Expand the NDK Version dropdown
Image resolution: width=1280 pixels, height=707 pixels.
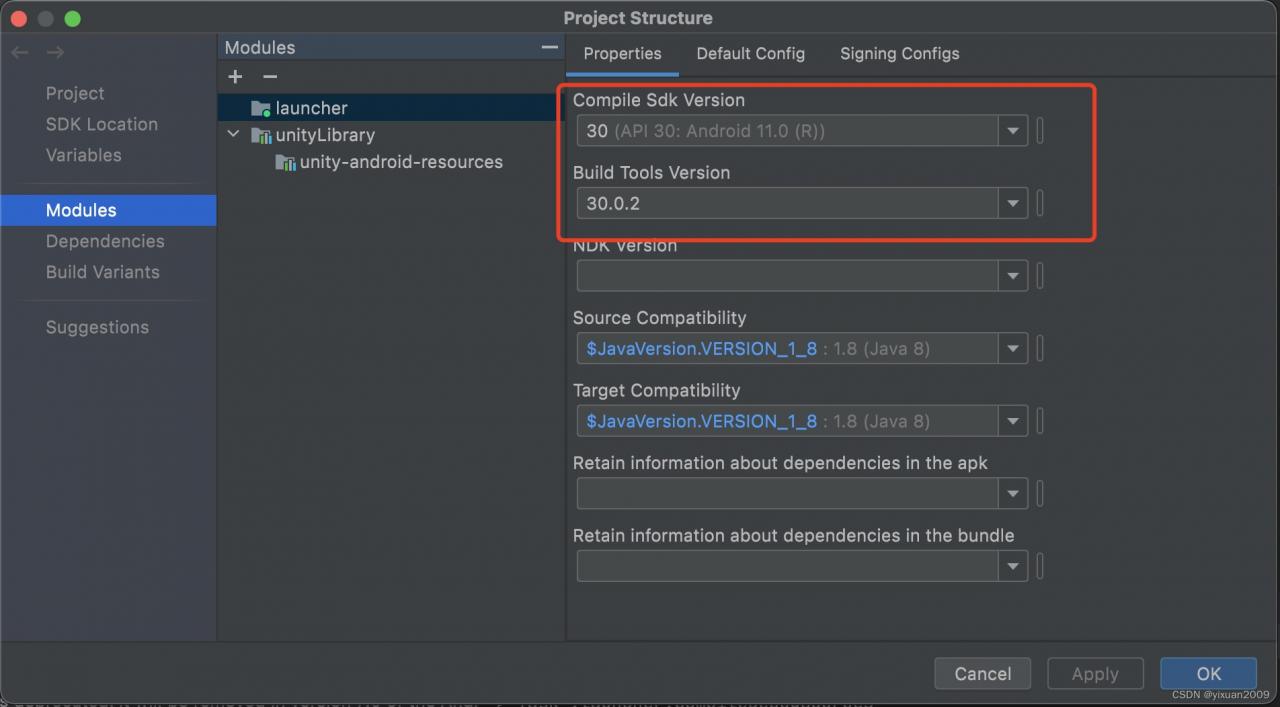click(x=1012, y=276)
